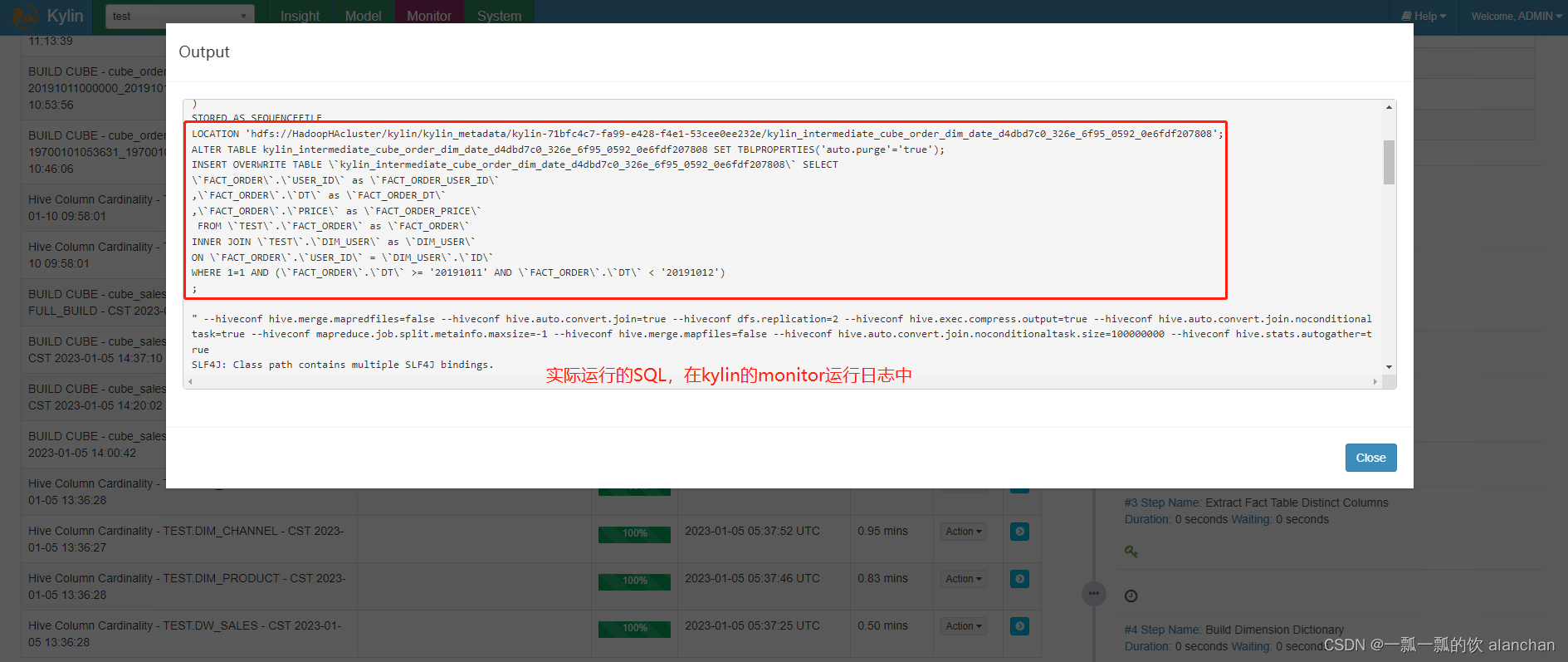The width and height of the screenshot is (1568, 662).
Task: Click the BUILD CUBE job dated 14:20:02
Action: click(x=96, y=397)
